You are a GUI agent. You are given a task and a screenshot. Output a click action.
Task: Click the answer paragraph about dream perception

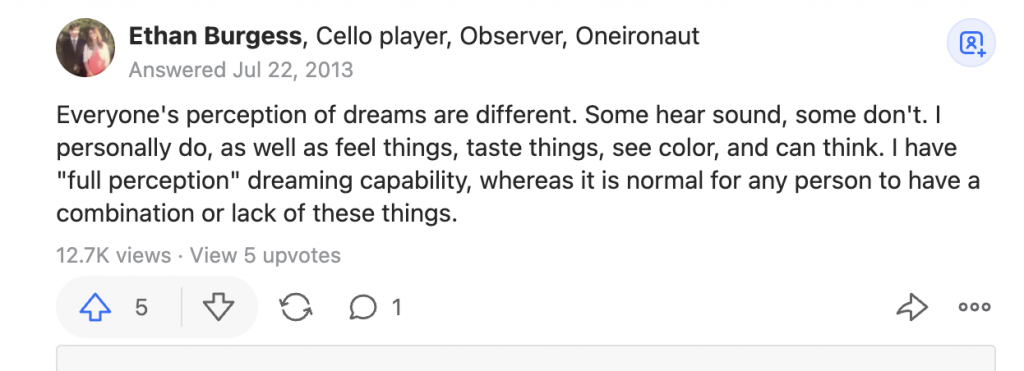pos(518,165)
